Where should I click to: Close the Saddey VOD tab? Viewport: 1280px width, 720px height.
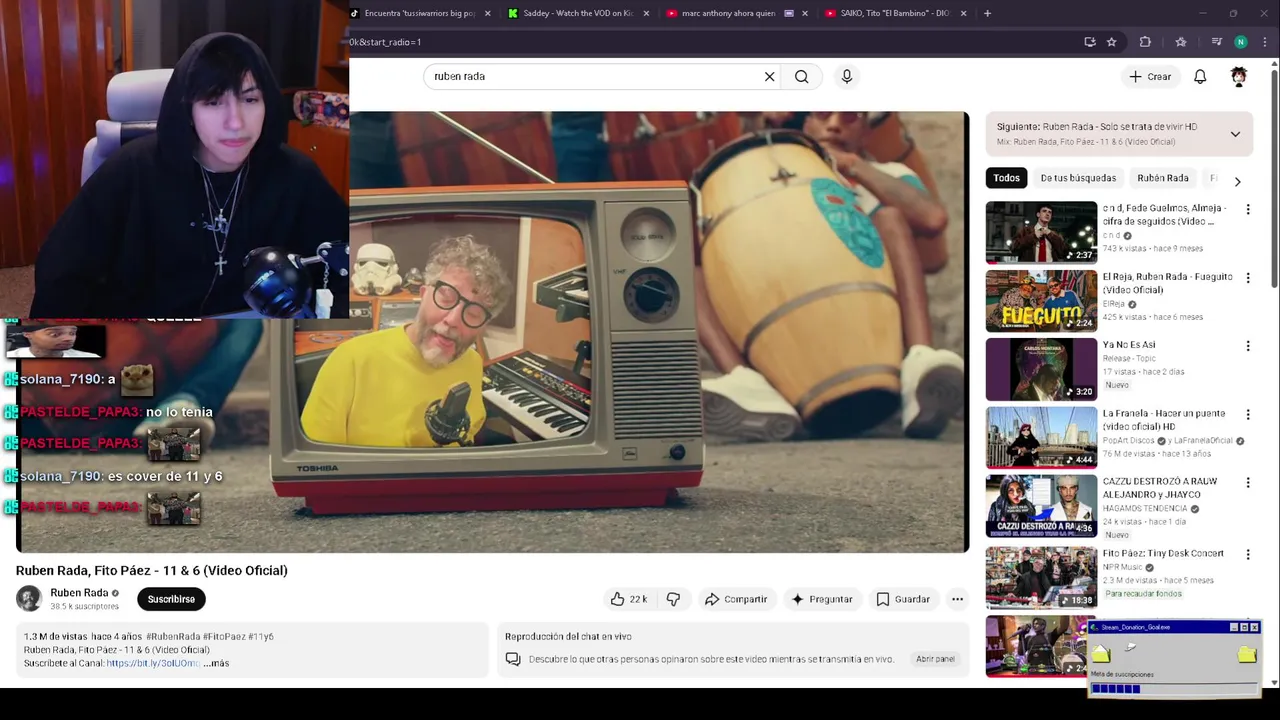click(646, 13)
